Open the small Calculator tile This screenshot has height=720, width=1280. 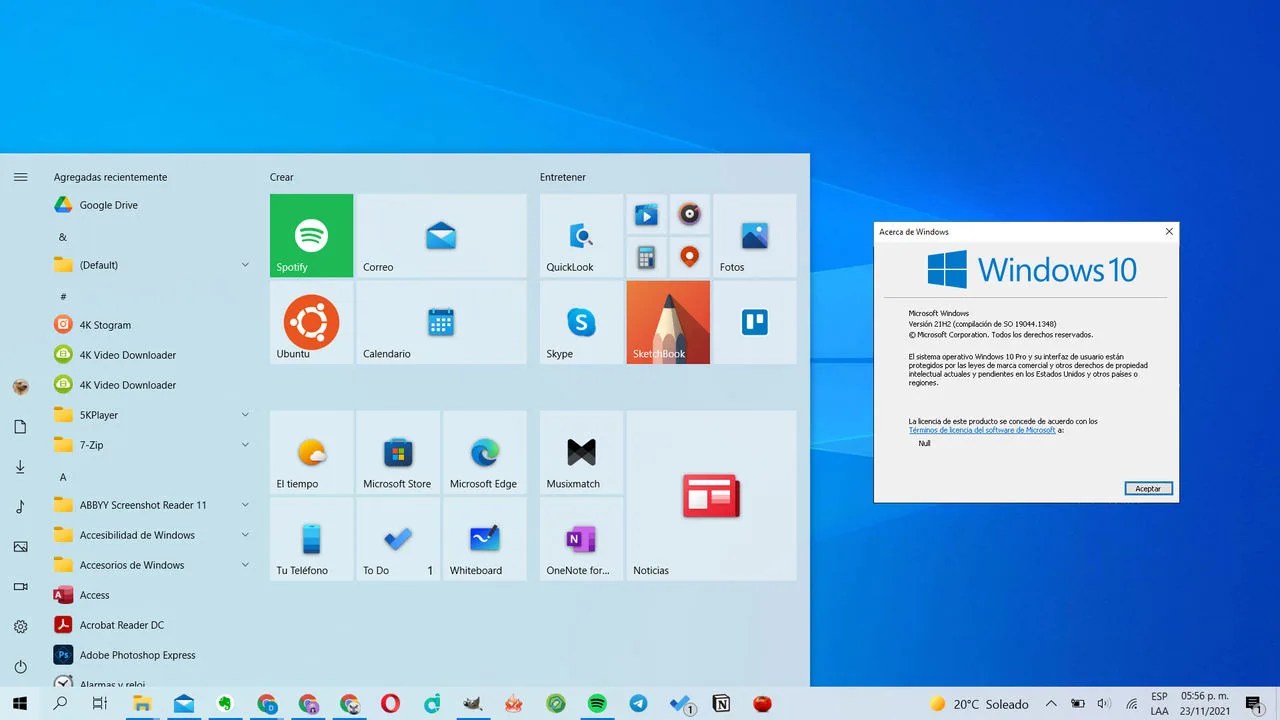click(646, 257)
